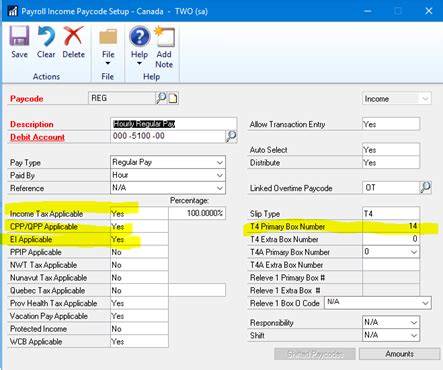
Task: Toggle Nunavut Tax Applicable value
Action: pos(139,278)
